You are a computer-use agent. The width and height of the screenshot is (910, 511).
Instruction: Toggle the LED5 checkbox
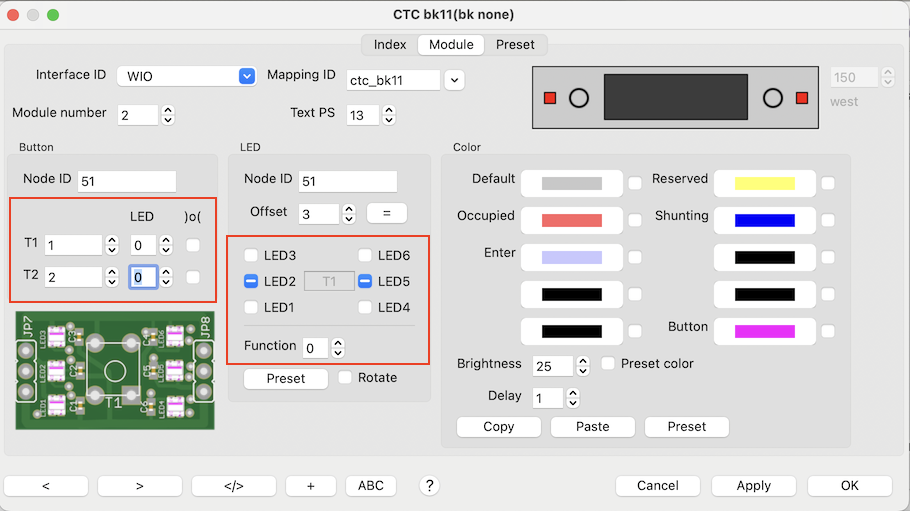pyautogui.click(x=365, y=282)
